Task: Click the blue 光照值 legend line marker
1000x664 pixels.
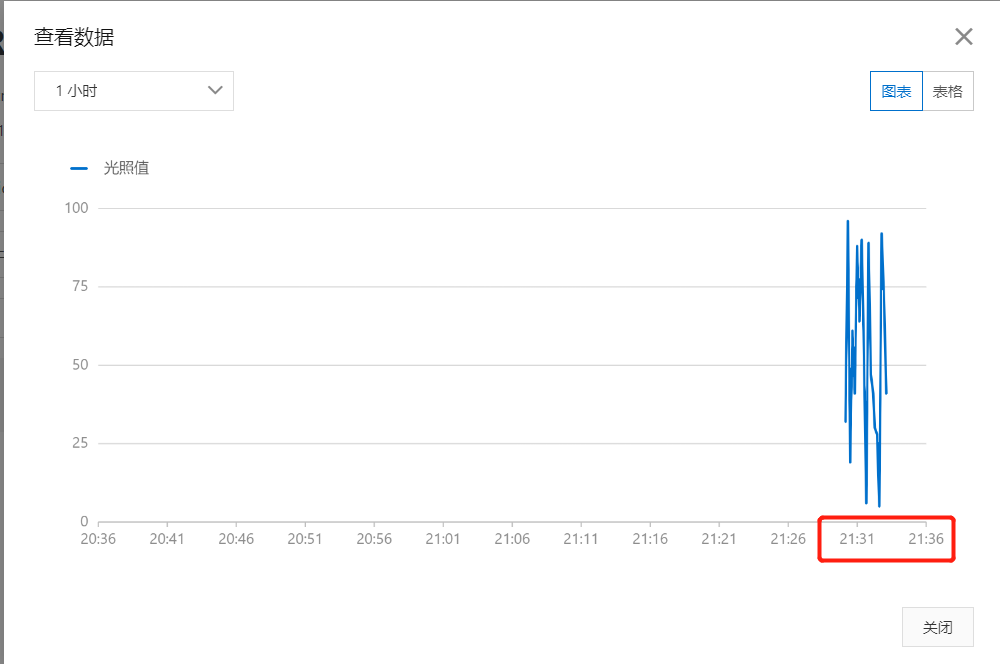Action: point(78,168)
